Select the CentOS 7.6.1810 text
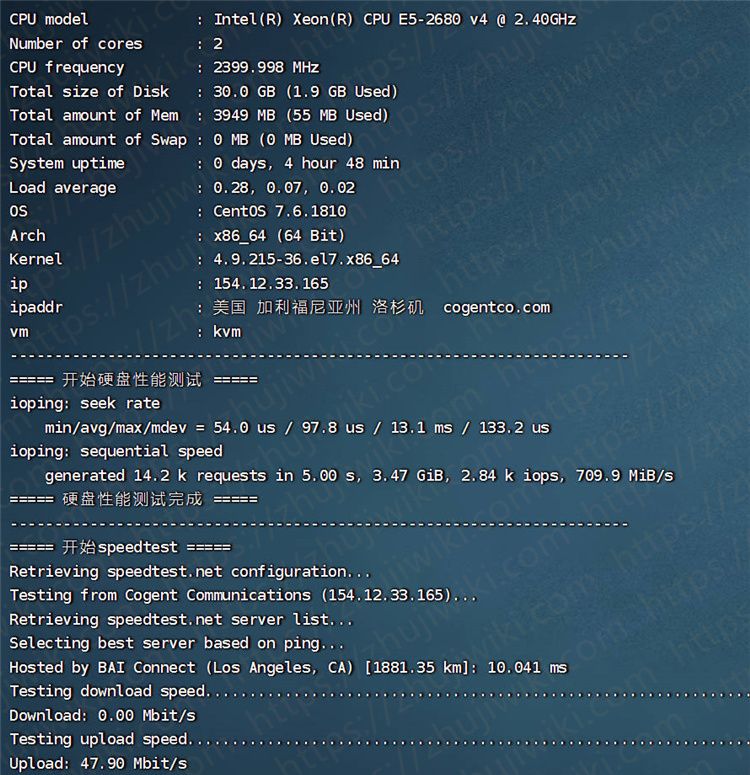 [278, 211]
